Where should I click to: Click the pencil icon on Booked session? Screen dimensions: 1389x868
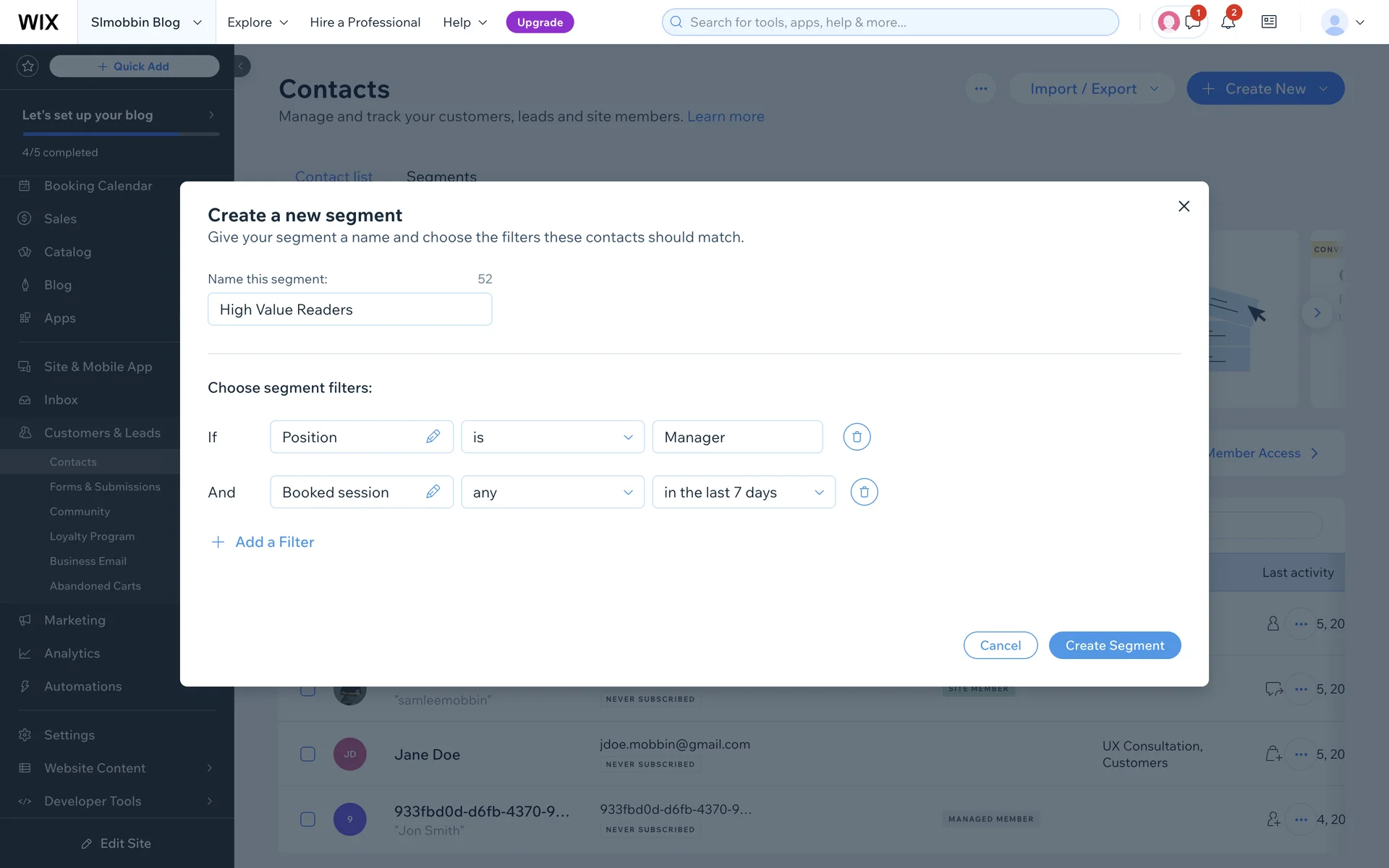tap(433, 492)
